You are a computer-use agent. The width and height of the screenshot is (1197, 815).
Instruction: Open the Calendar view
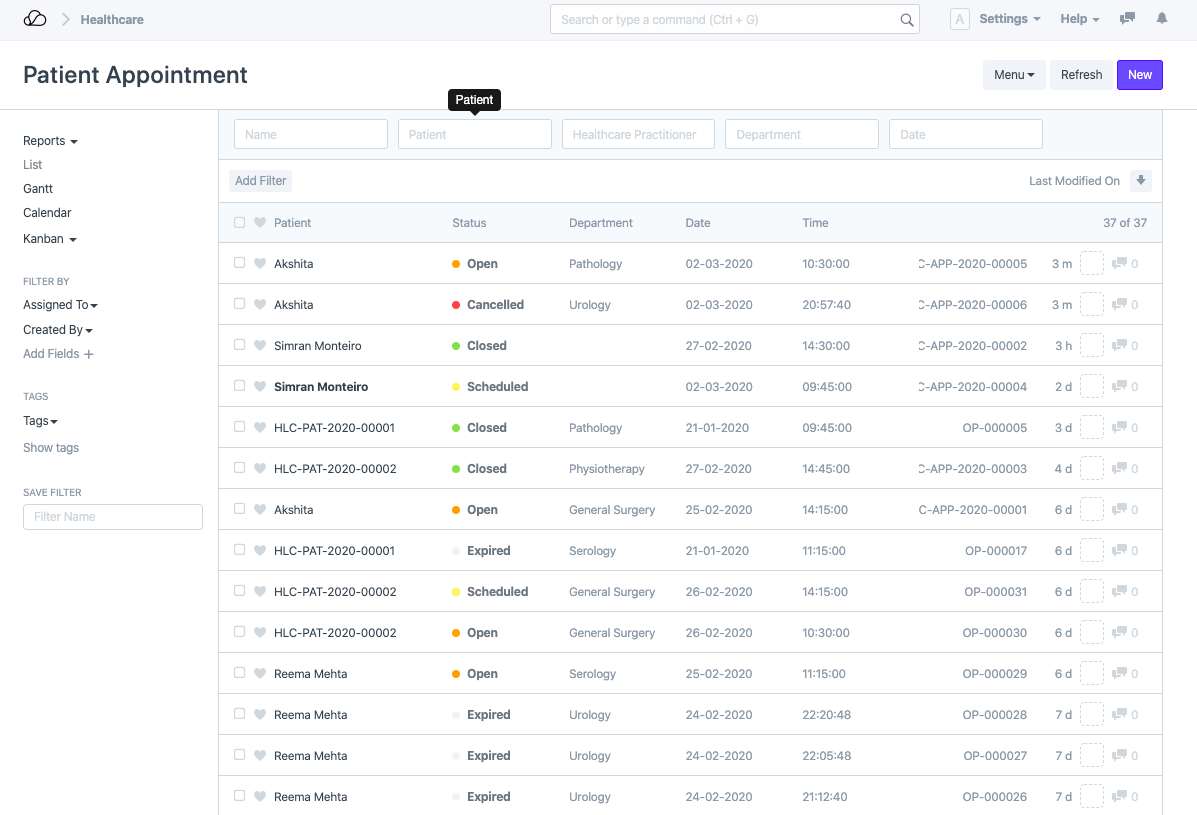click(47, 213)
